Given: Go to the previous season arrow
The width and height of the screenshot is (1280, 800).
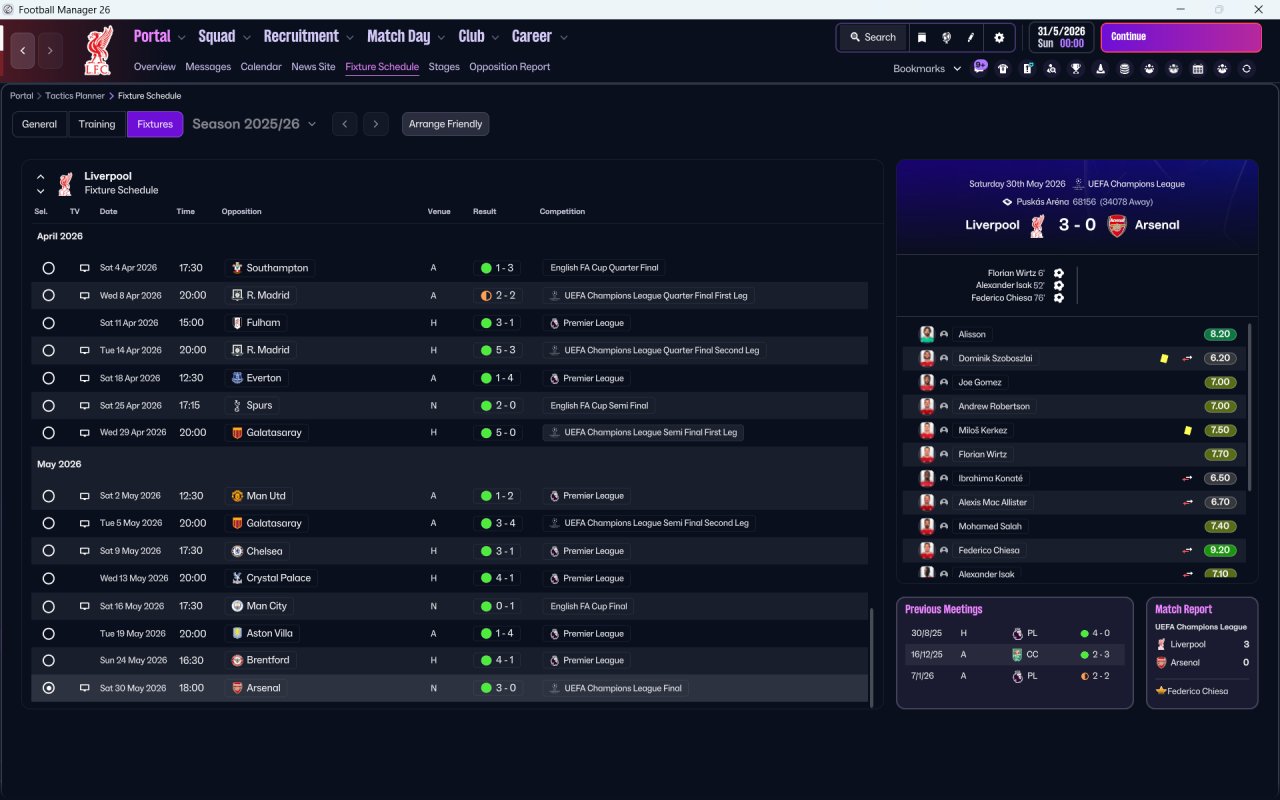Looking at the screenshot, I should (344, 124).
